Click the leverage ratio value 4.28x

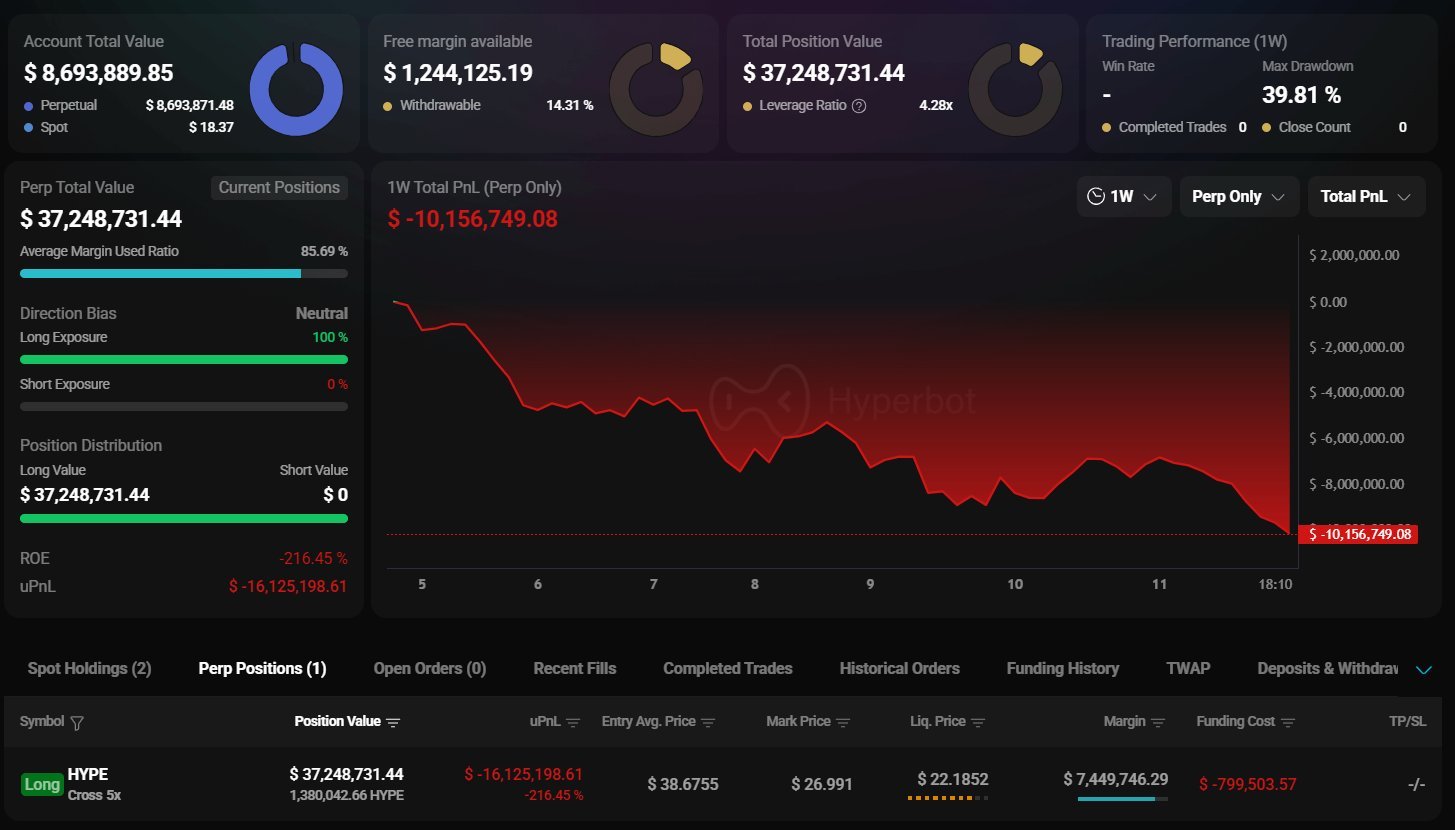[936, 105]
